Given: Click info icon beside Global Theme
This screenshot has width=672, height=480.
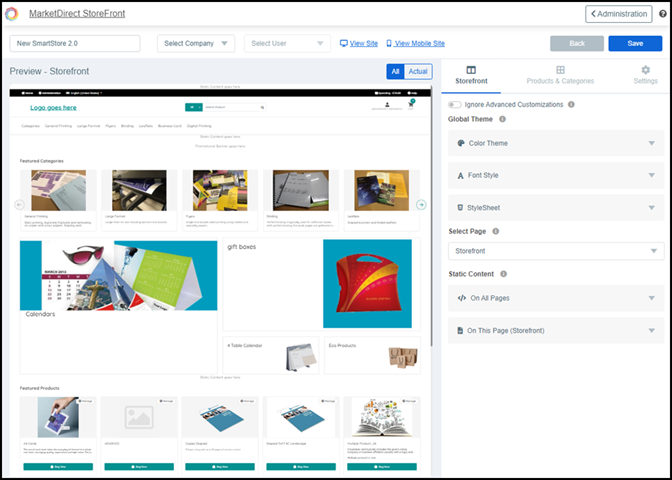Looking at the screenshot, I should [x=502, y=119].
